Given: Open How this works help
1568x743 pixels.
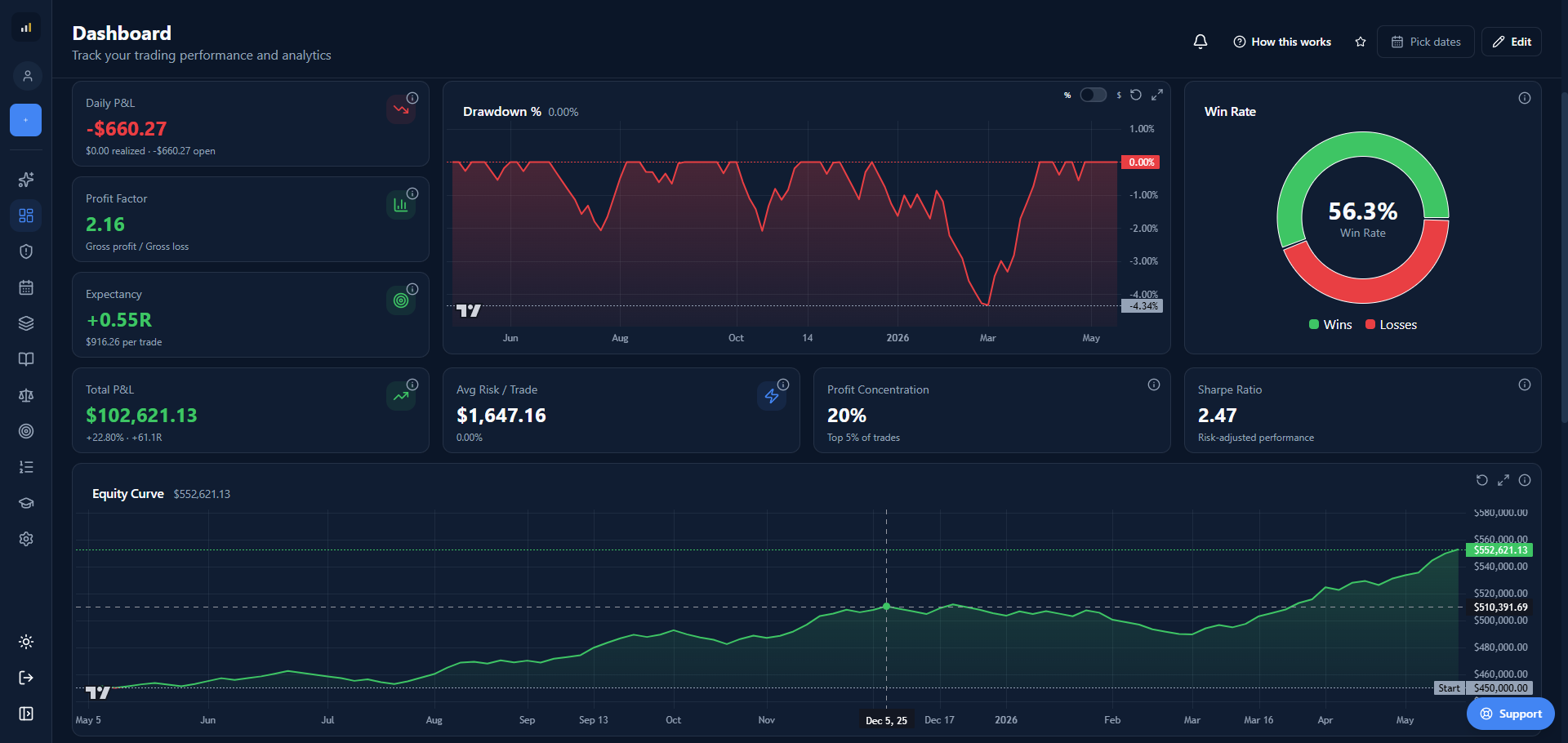Looking at the screenshot, I should pos(1282,42).
